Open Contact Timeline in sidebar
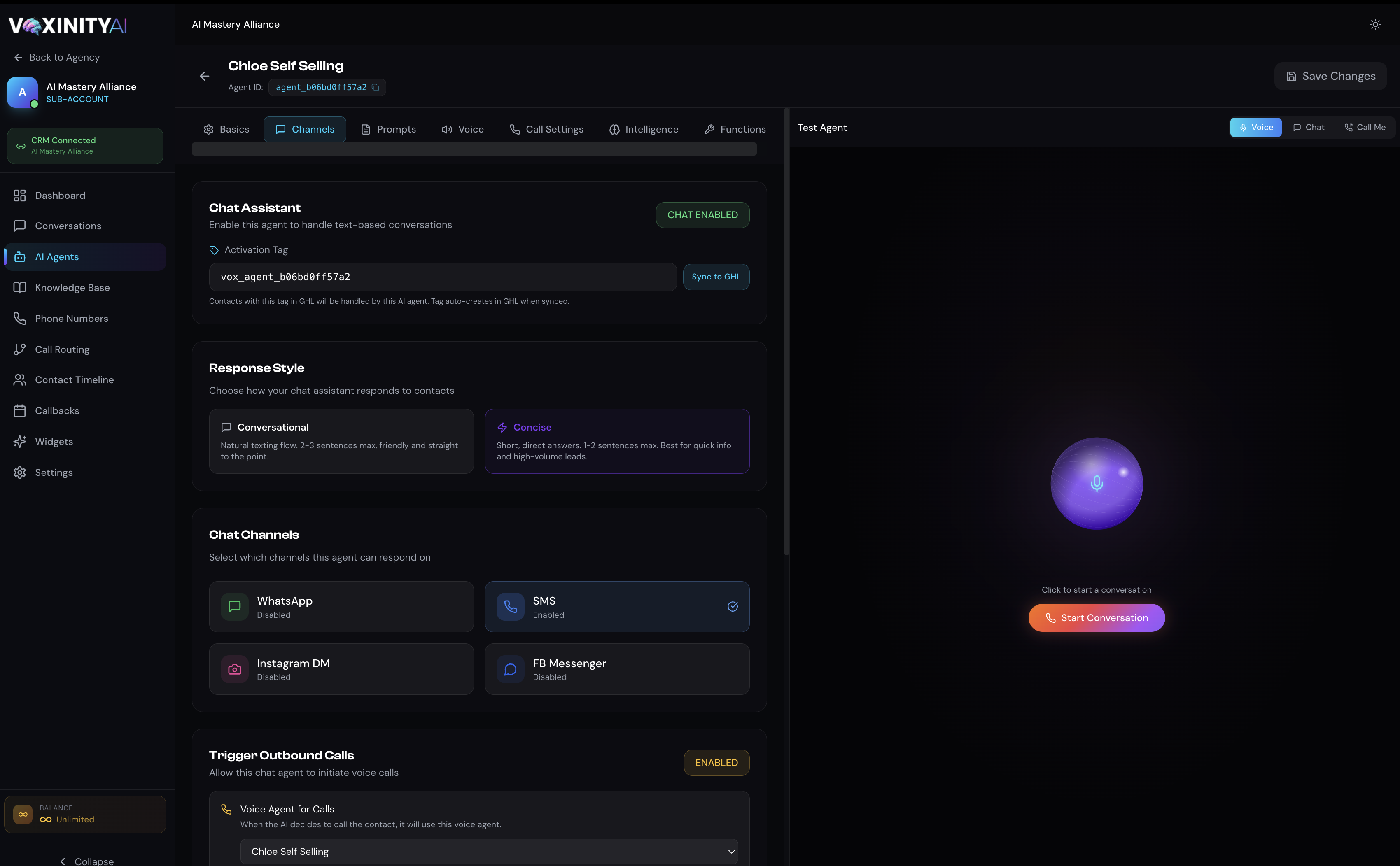This screenshot has width=1400, height=866. 85,380
